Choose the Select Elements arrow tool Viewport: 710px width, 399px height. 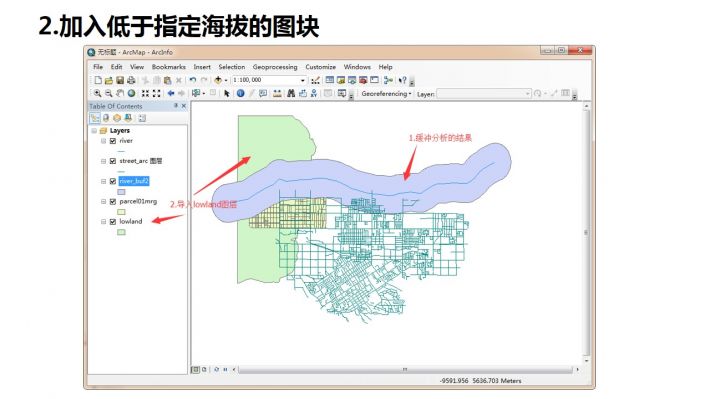pyautogui.click(x=226, y=93)
